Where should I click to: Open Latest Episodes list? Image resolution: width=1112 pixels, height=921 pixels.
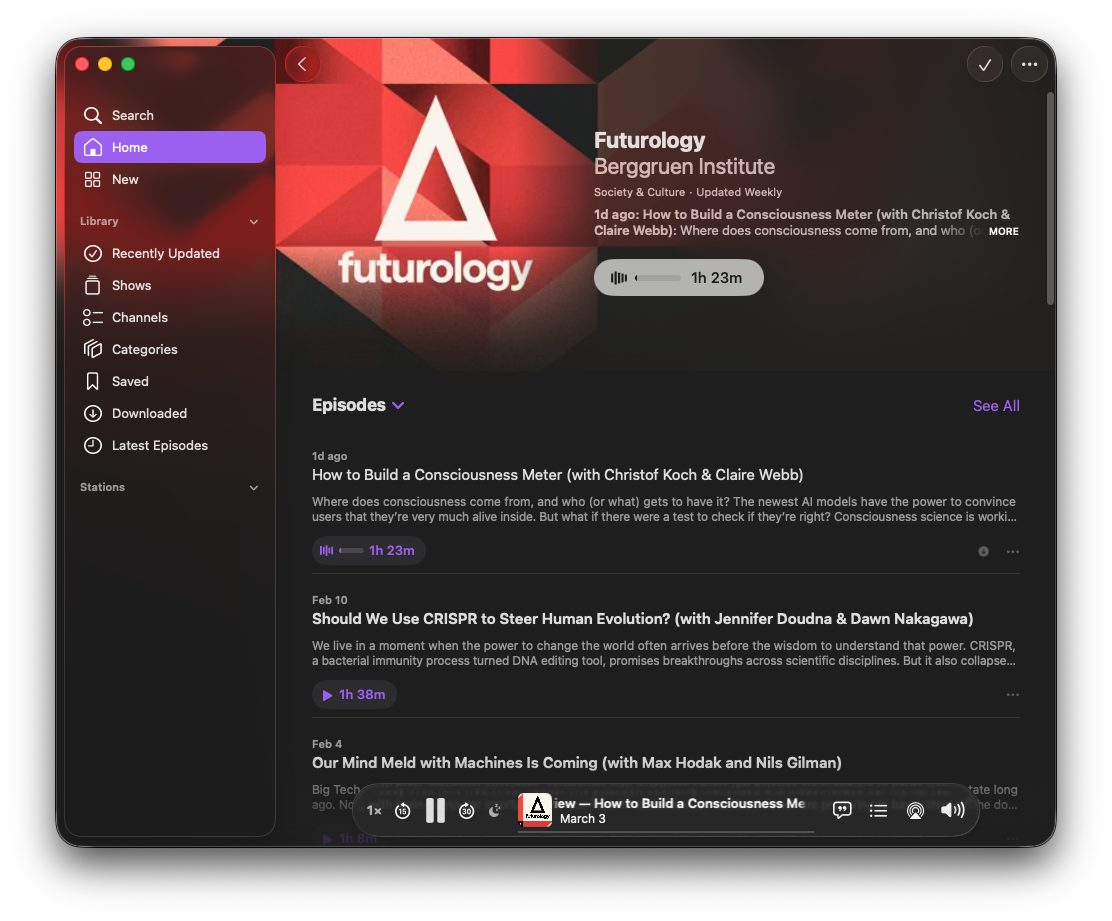[169, 445]
